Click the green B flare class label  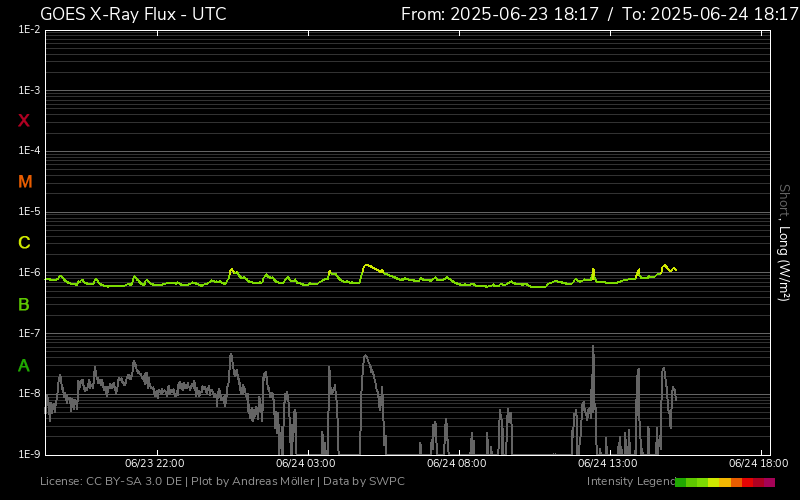[24, 304]
